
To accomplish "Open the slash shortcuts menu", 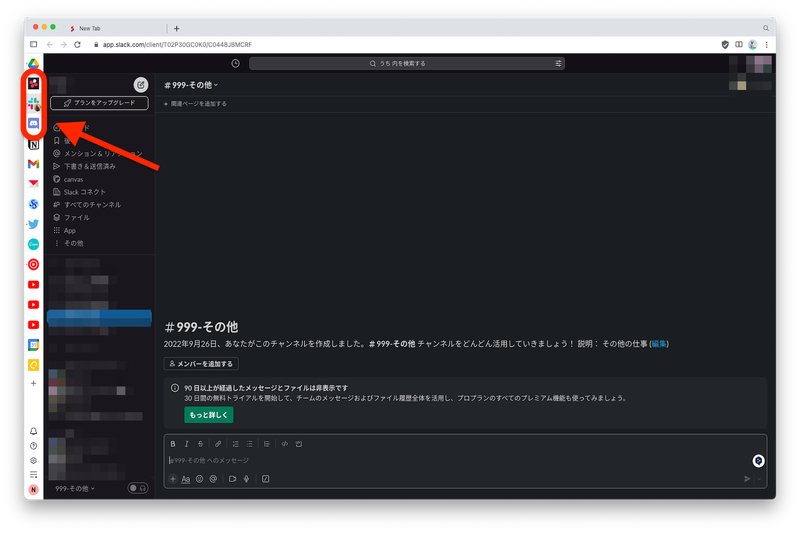I will (x=265, y=479).
